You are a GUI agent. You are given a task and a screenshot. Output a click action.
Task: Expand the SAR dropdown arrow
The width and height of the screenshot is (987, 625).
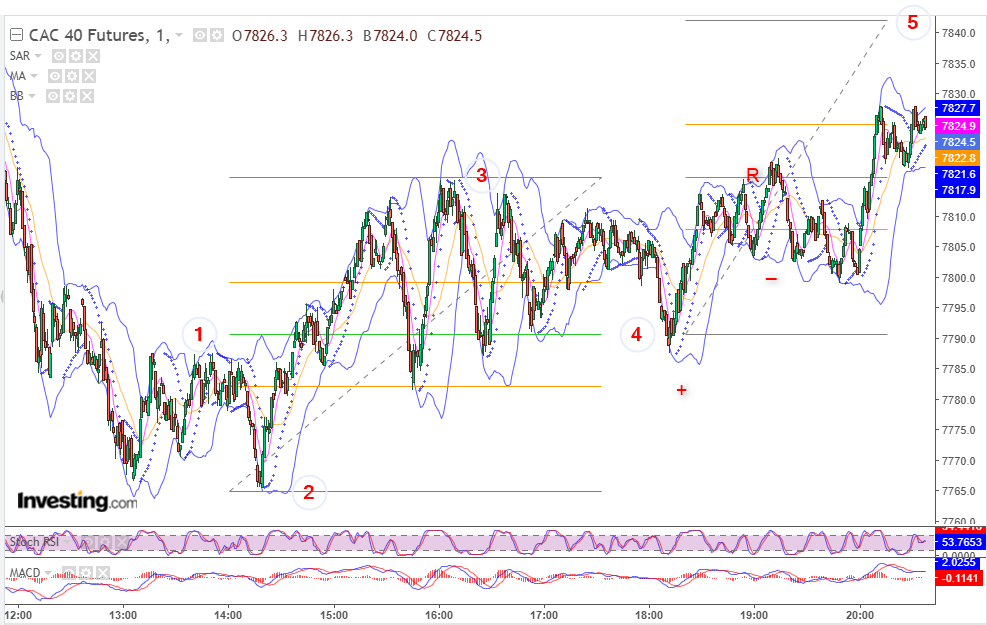click(x=38, y=56)
